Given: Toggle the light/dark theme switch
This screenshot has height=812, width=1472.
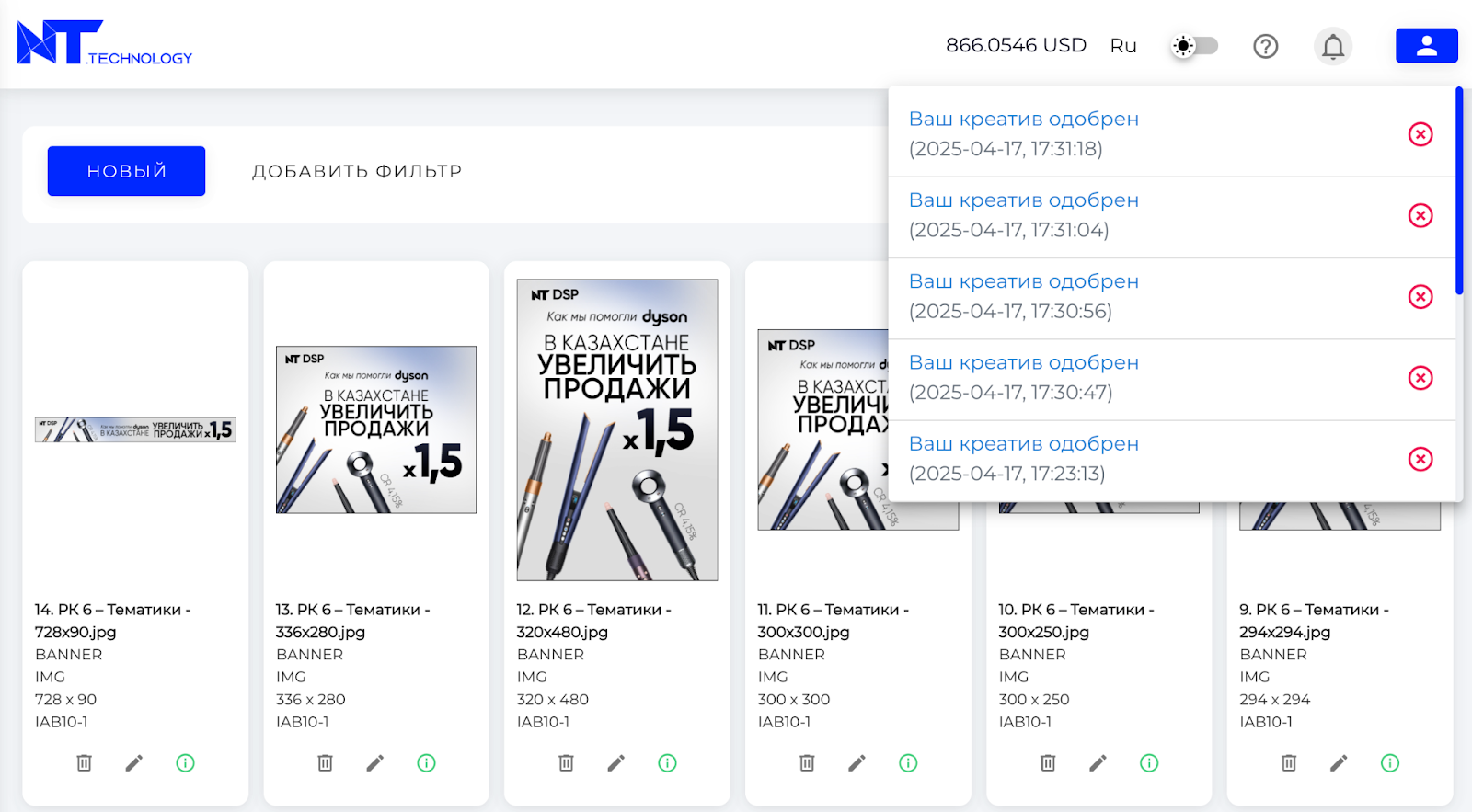Looking at the screenshot, I should [x=1194, y=46].
